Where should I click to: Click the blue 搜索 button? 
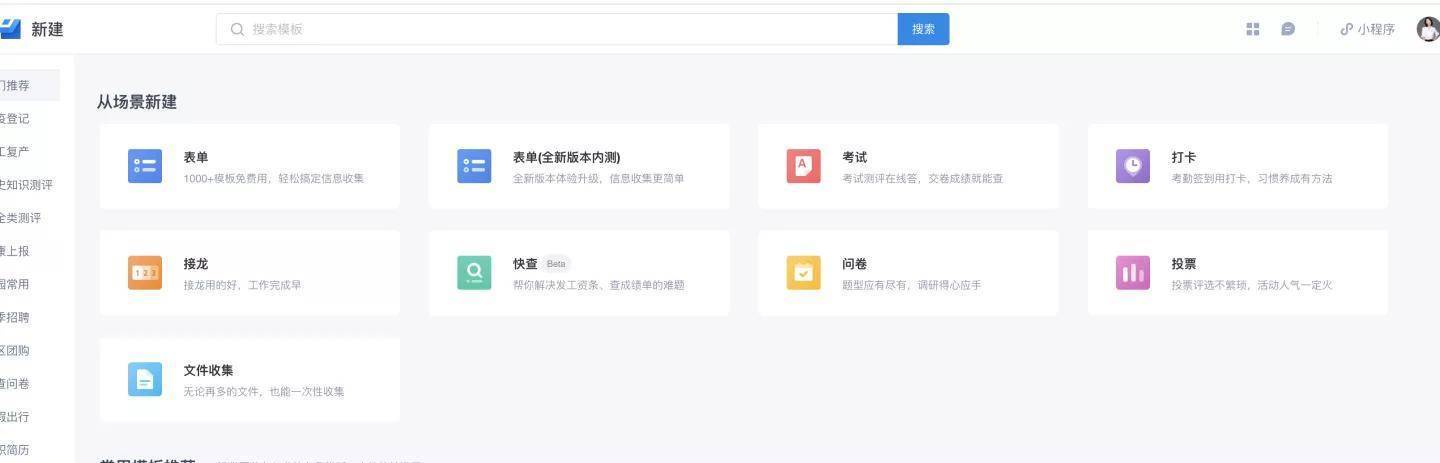(x=923, y=29)
